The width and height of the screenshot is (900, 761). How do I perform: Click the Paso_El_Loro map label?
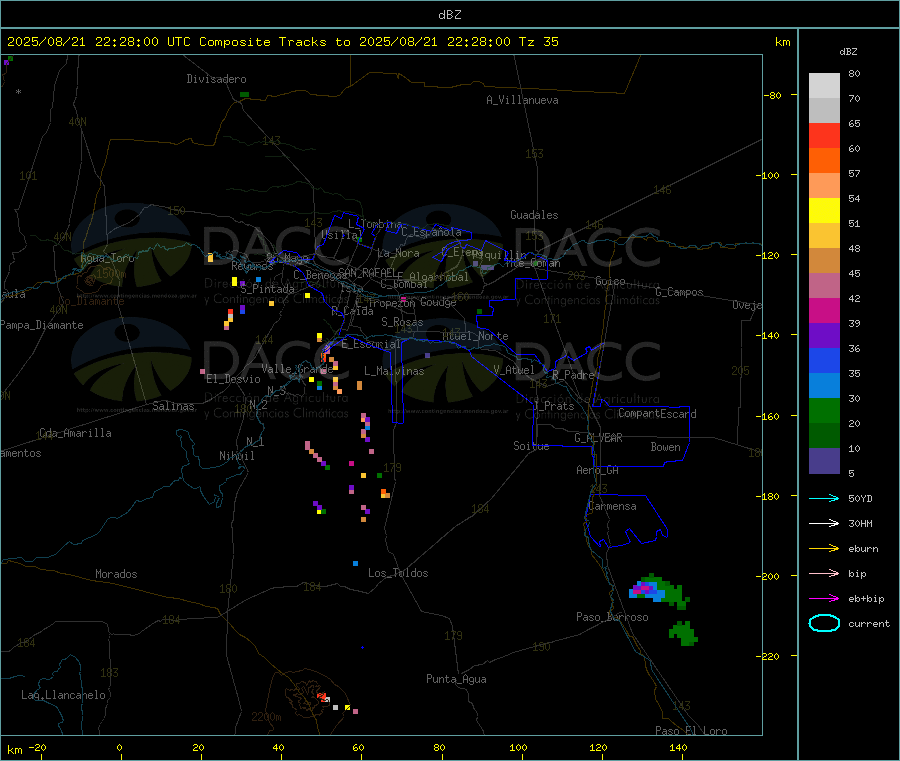[x=691, y=731]
